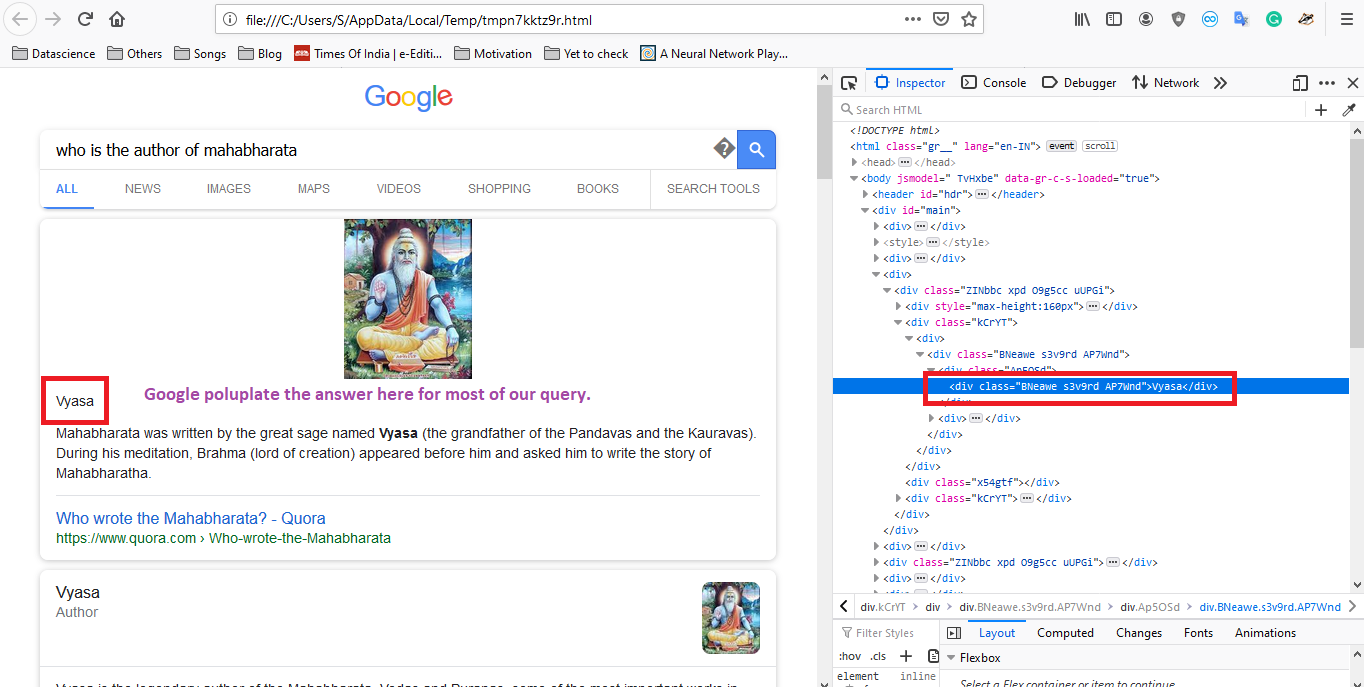Open the Who wrote the Mahabharata Quora link
The width and height of the screenshot is (1364, 687).
pos(190,518)
